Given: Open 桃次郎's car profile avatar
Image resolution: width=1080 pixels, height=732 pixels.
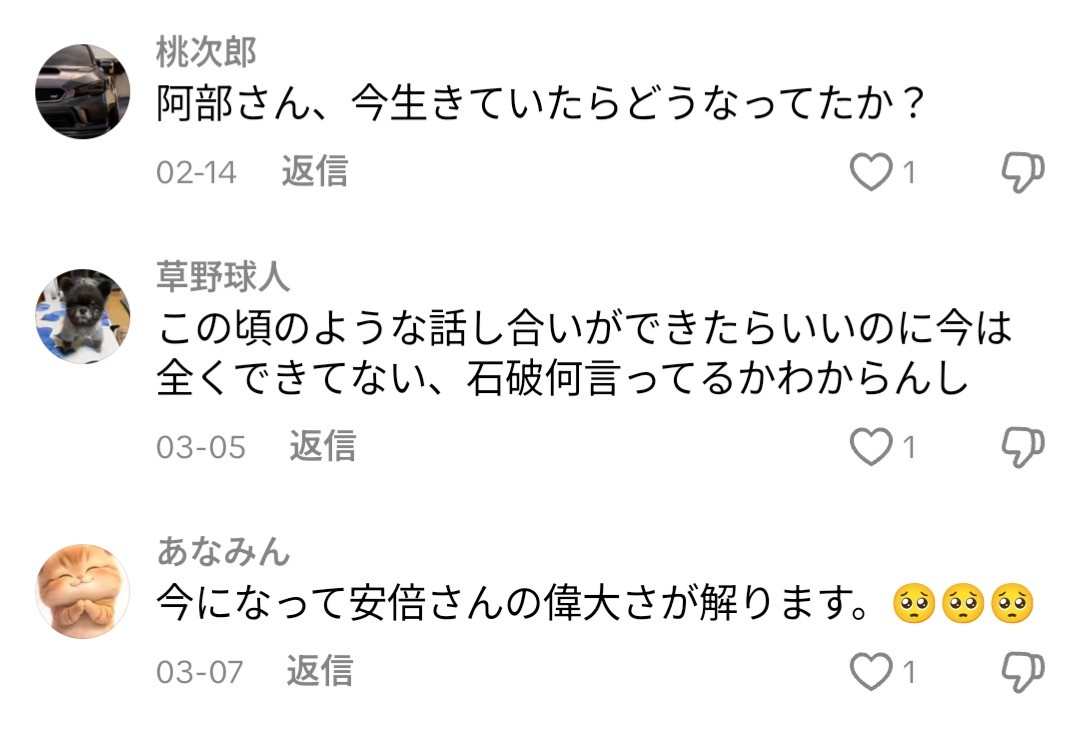Looking at the screenshot, I should click(x=83, y=91).
